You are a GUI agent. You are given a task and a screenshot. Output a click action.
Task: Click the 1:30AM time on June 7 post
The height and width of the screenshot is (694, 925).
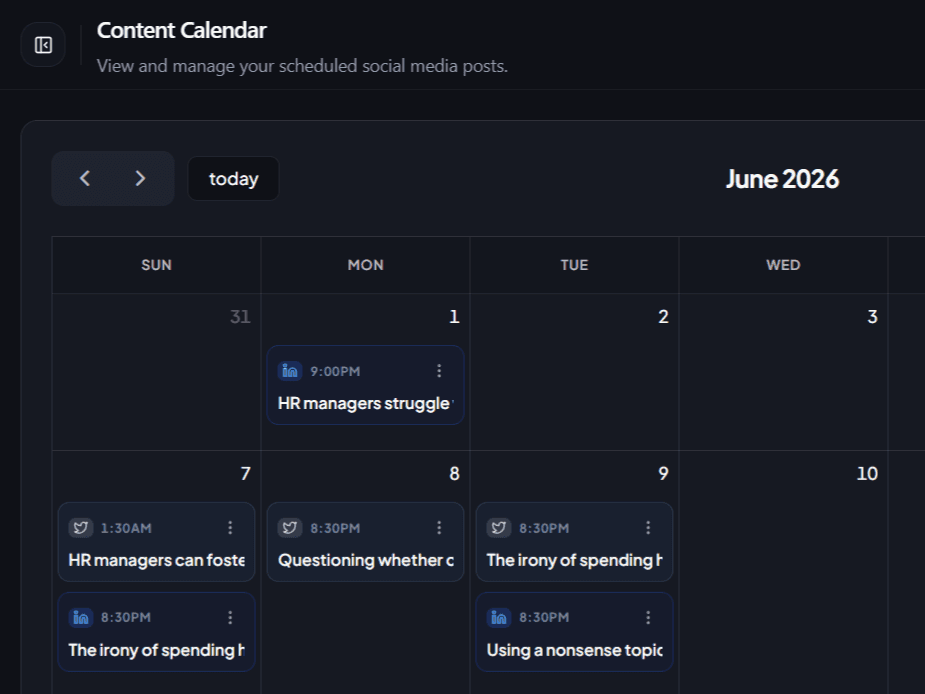point(126,528)
